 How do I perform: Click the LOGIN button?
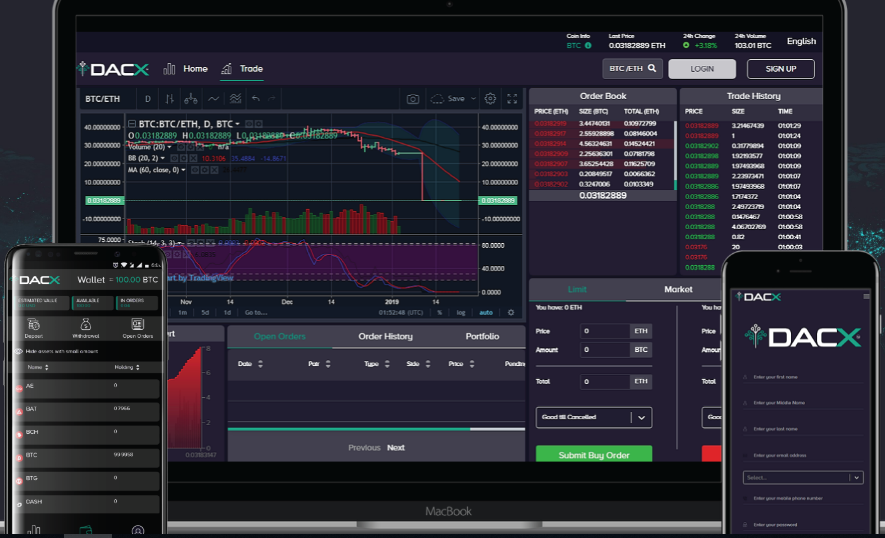pyautogui.click(x=702, y=69)
